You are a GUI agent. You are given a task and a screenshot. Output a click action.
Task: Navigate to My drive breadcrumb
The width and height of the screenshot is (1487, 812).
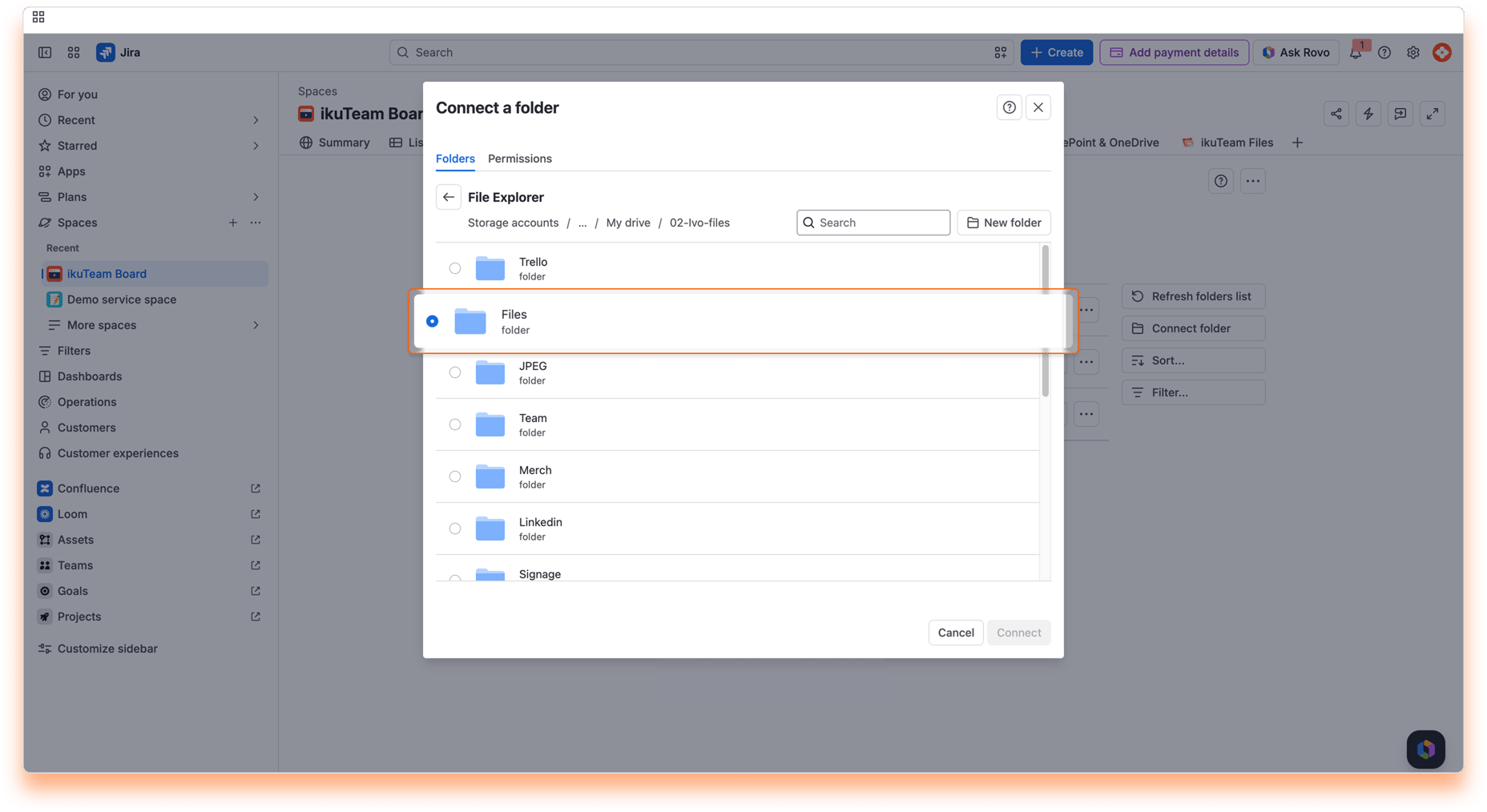[628, 223]
